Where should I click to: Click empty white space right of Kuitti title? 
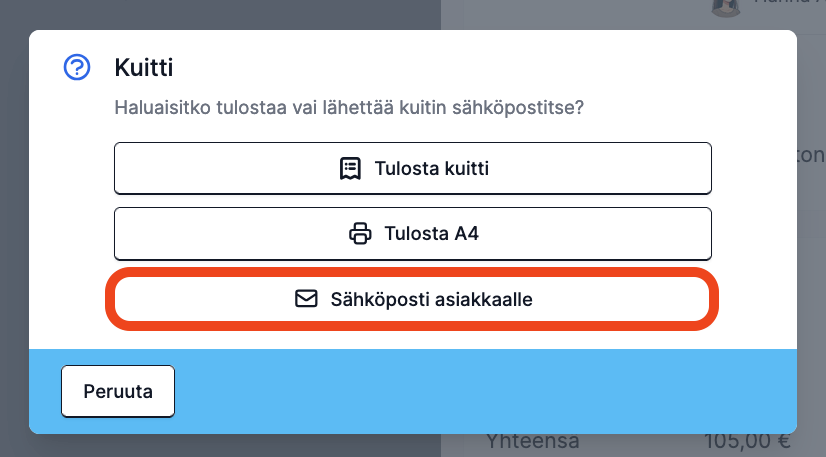coord(474,67)
